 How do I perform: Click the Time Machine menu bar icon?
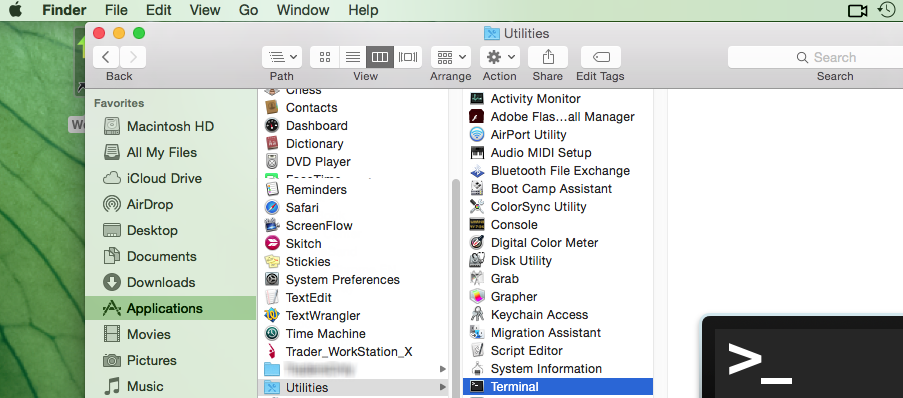coord(887,10)
